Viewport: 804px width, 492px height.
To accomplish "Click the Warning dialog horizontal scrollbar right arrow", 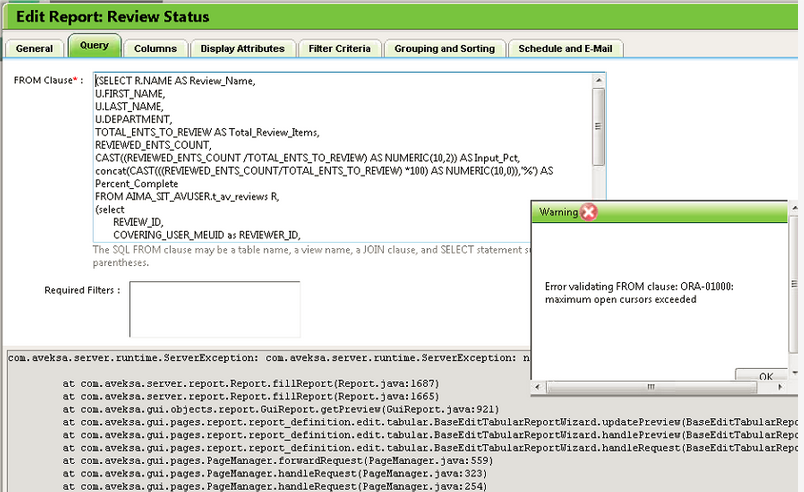I will (780, 387).
